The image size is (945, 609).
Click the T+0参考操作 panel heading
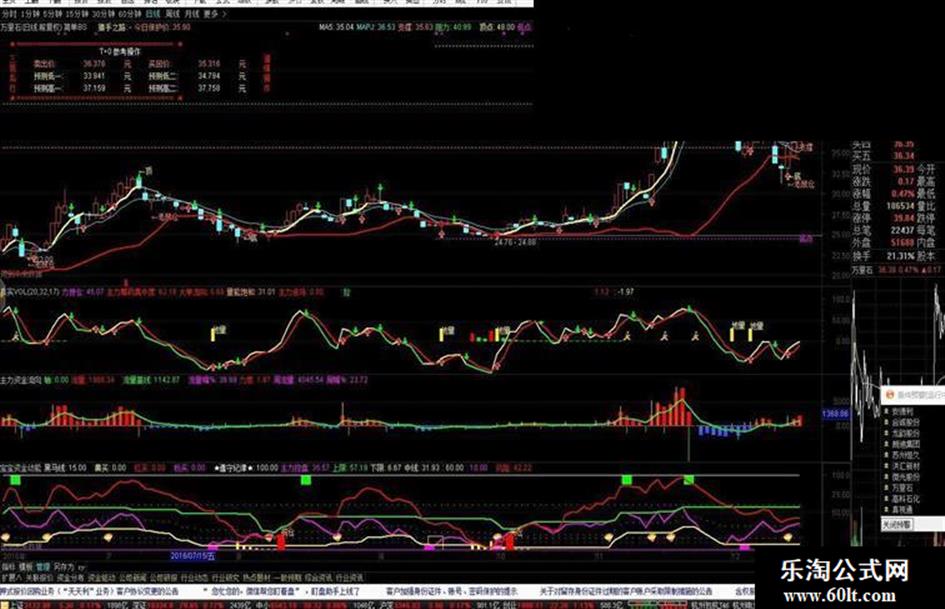[x=120, y=52]
